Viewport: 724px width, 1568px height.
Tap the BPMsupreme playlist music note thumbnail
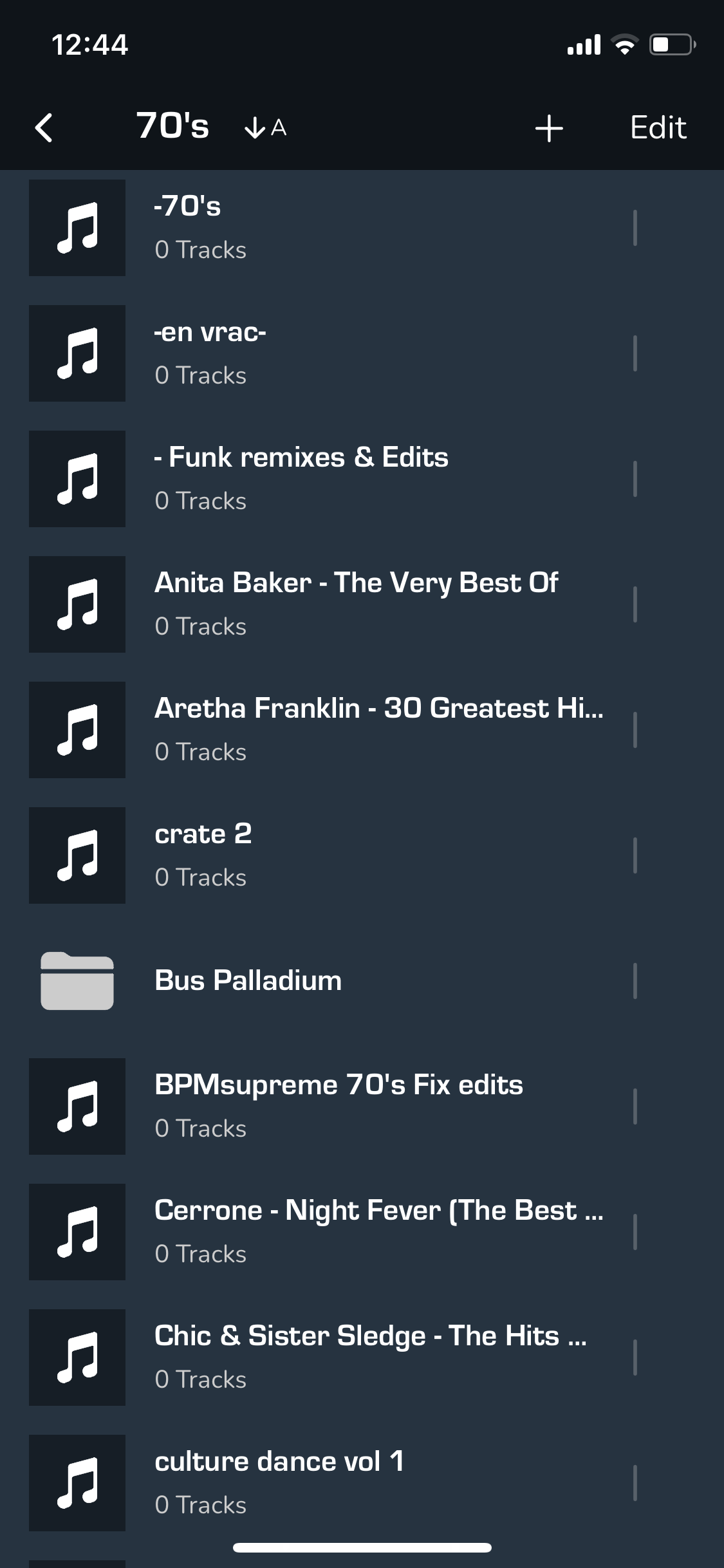(x=77, y=1106)
